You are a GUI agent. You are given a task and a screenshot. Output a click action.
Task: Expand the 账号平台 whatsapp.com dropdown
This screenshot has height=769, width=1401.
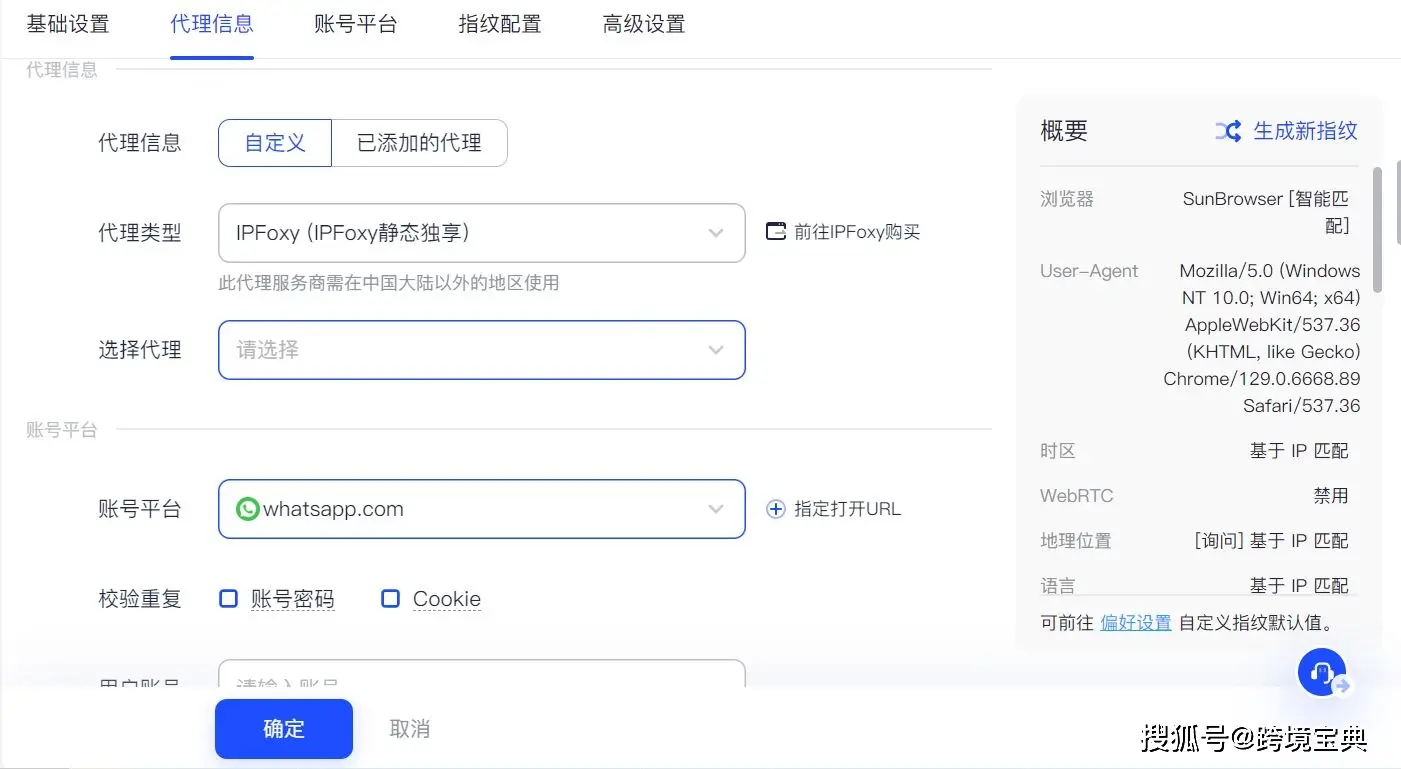click(x=481, y=509)
